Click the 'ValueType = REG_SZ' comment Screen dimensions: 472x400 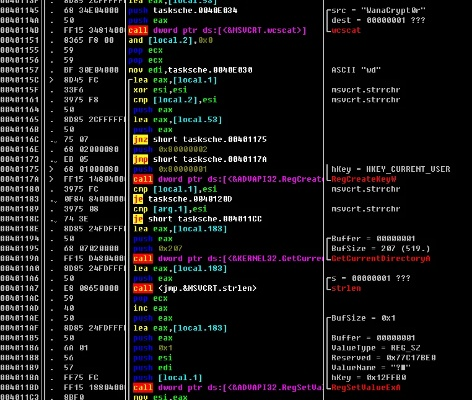376,348
